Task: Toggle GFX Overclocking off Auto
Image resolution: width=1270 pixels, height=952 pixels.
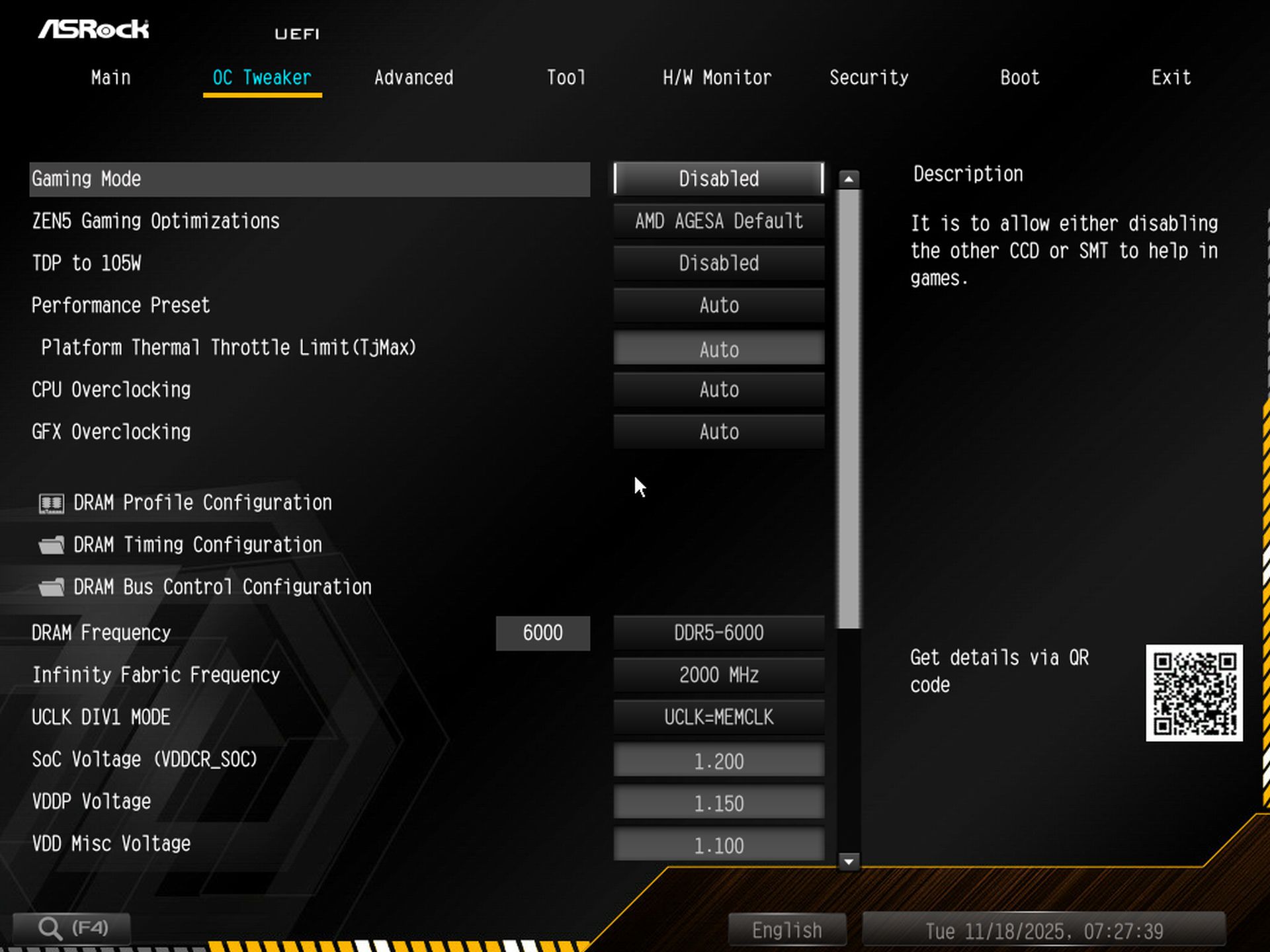Action: pyautogui.click(x=718, y=432)
